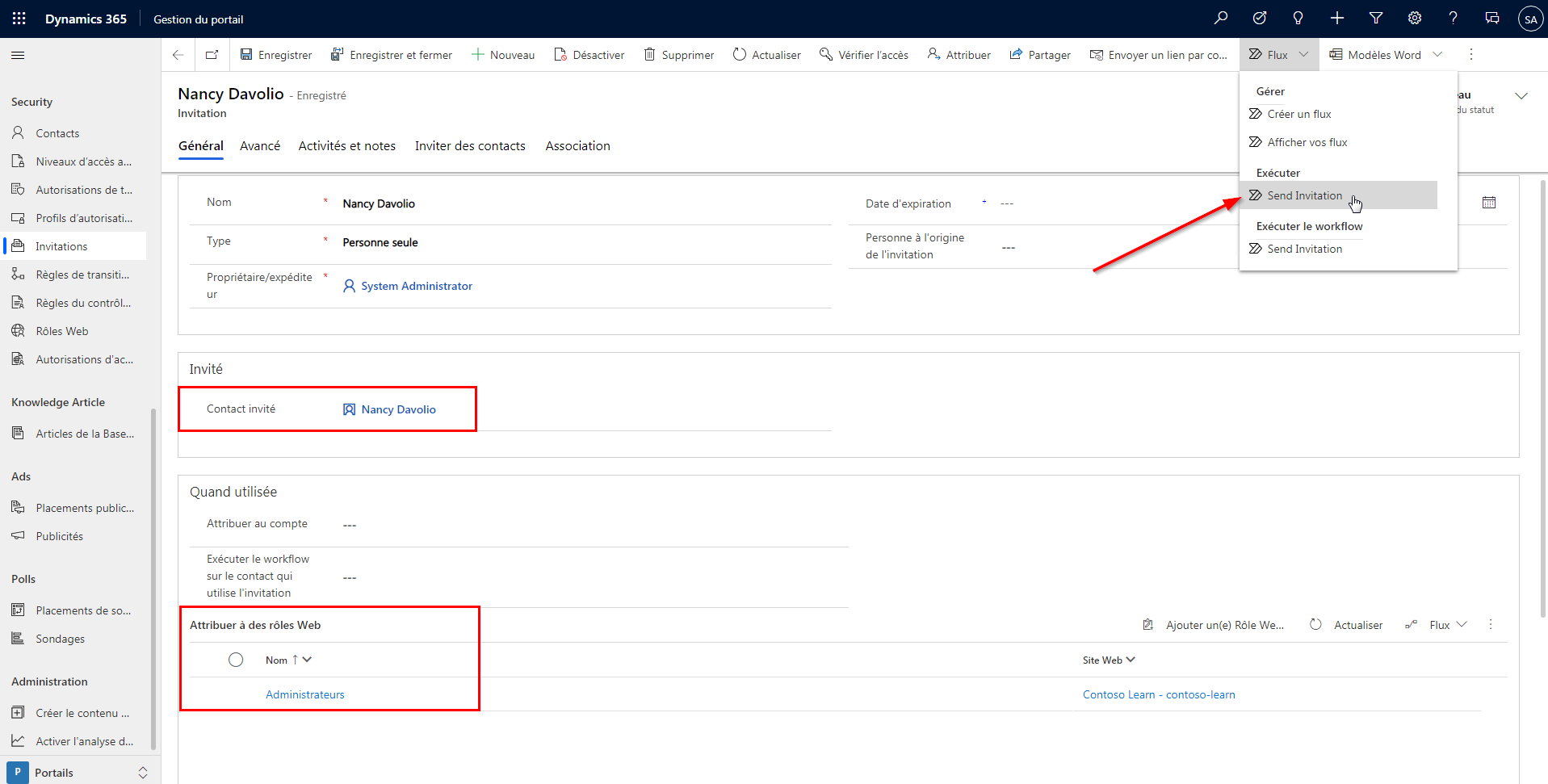This screenshot has height=784, width=1548.
Task: Toggle the Flux dropdown in top command bar
Action: pos(1279,55)
